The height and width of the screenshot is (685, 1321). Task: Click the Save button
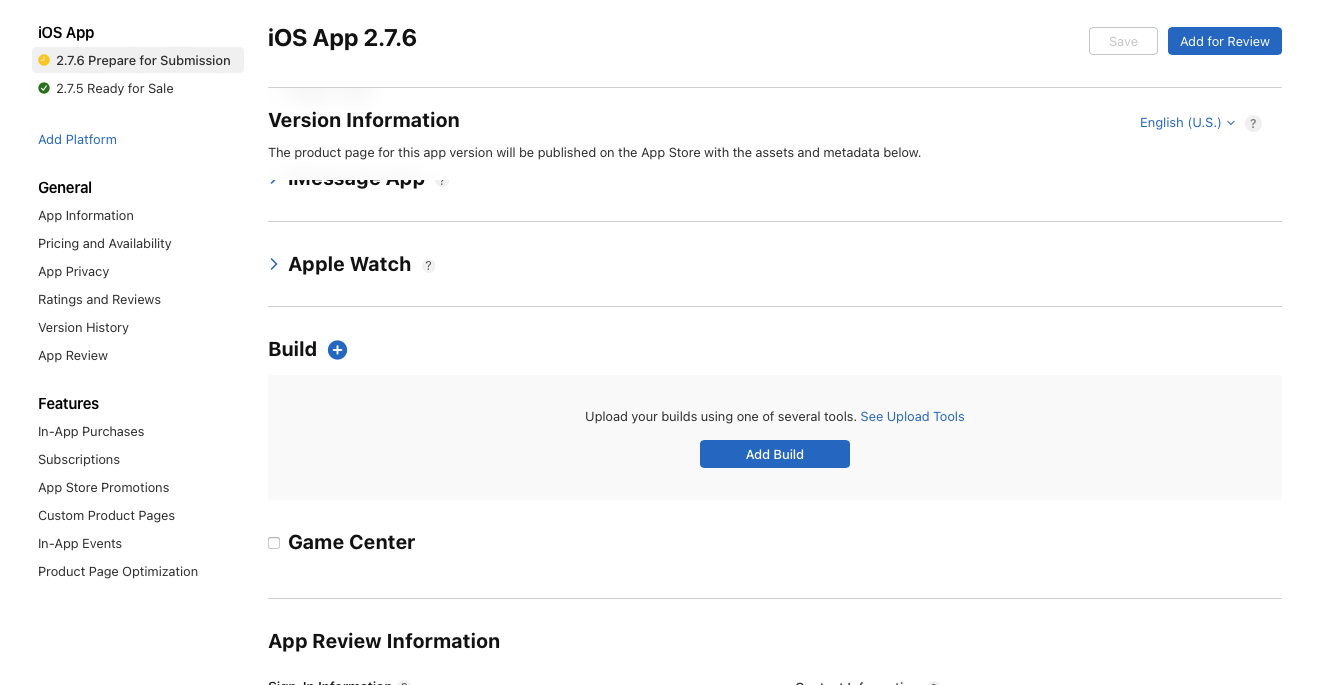pyautogui.click(x=1123, y=41)
